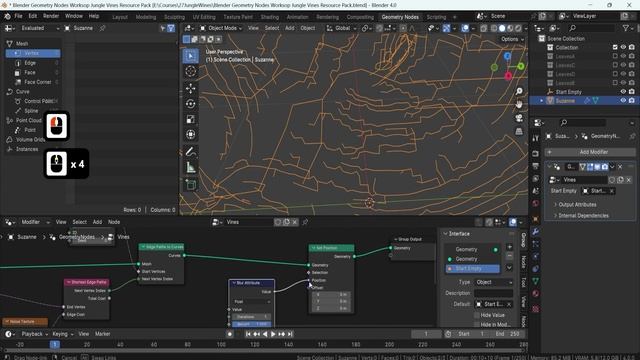Enable the Hide Value checkbox

[477, 316]
